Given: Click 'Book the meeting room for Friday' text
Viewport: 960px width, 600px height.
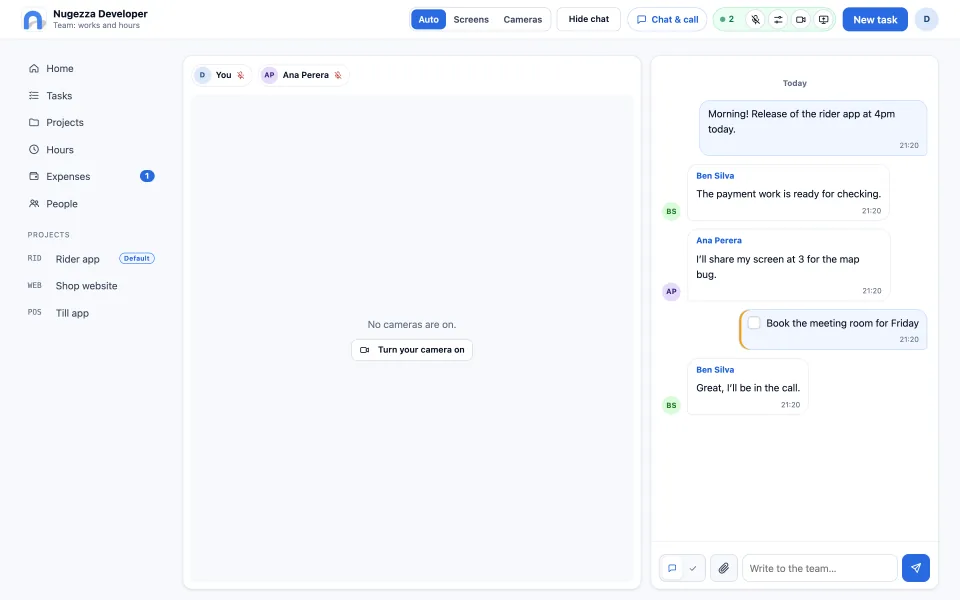Looking at the screenshot, I should (842, 323).
